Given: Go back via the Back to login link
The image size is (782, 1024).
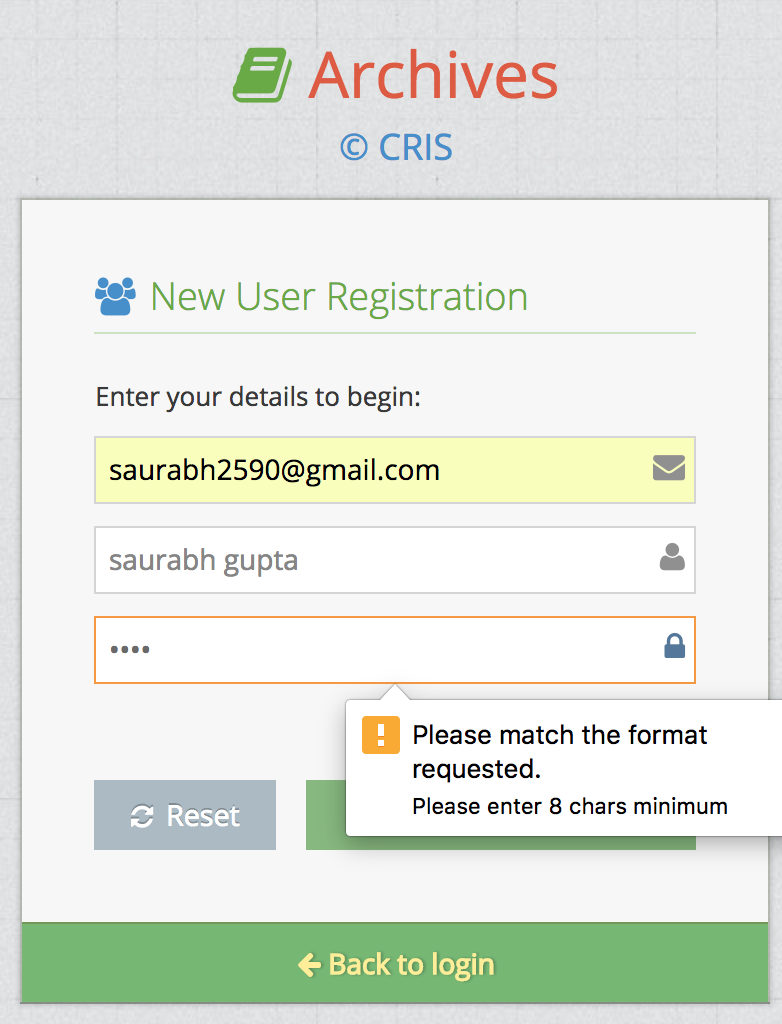Looking at the screenshot, I should click(395, 963).
